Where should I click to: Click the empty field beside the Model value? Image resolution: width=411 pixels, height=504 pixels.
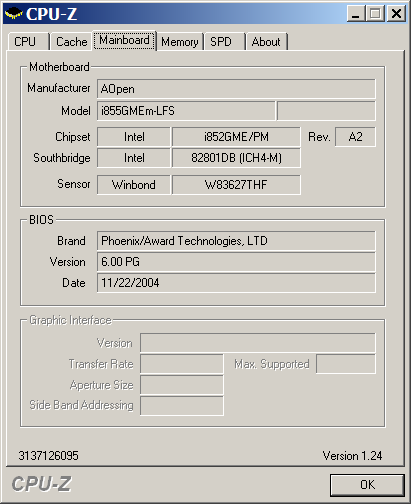[x=326, y=111]
